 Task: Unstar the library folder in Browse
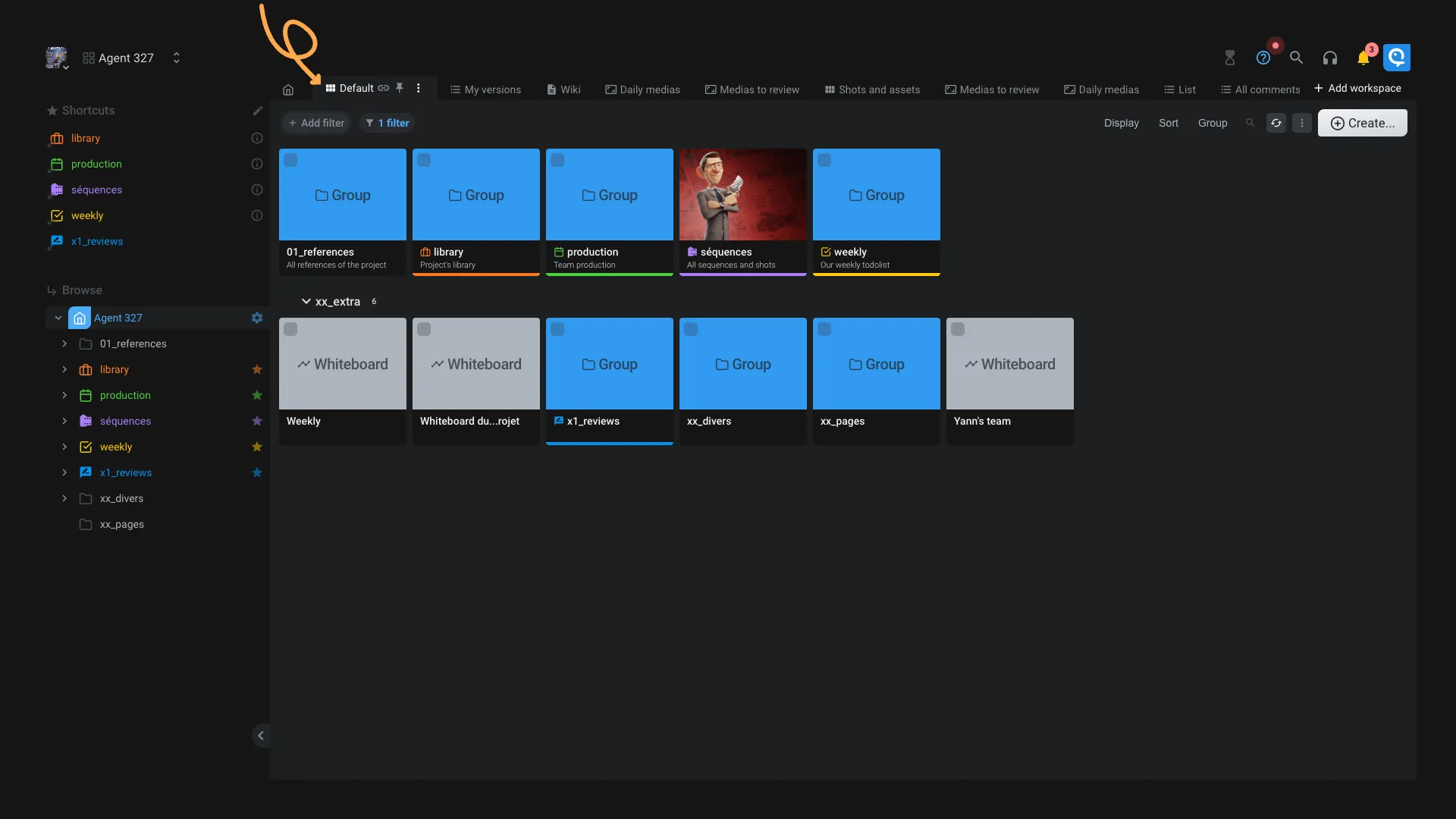[x=257, y=369]
